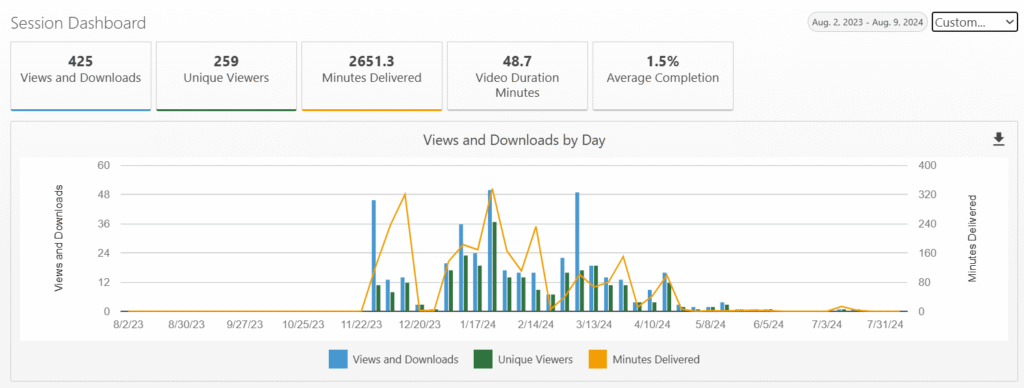The height and width of the screenshot is (388, 1024).
Task: Toggle the blue Views and Downloads legend swatch
Action: click(x=338, y=359)
